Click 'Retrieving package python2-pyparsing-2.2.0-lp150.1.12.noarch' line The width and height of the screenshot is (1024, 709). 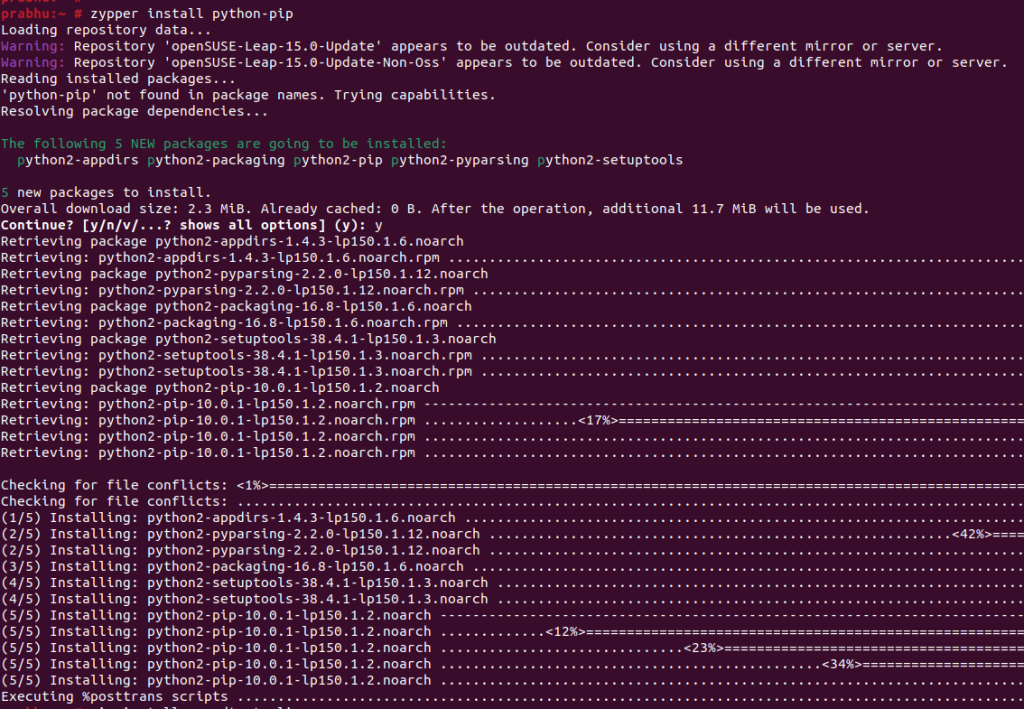coord(244,274)
